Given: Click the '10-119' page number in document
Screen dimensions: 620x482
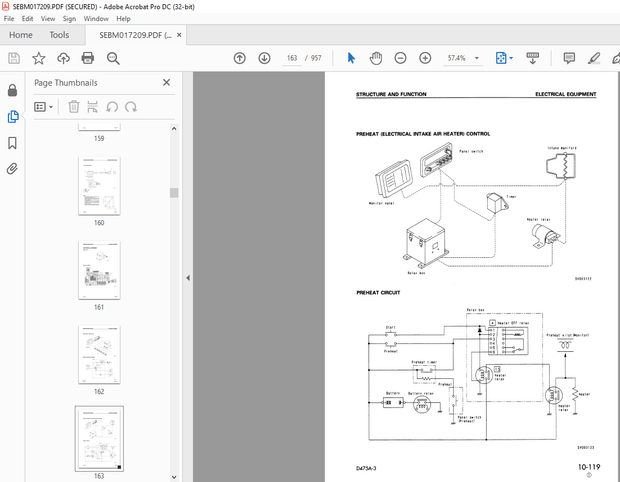Looking at the screenshot, I should pos(589,467).
